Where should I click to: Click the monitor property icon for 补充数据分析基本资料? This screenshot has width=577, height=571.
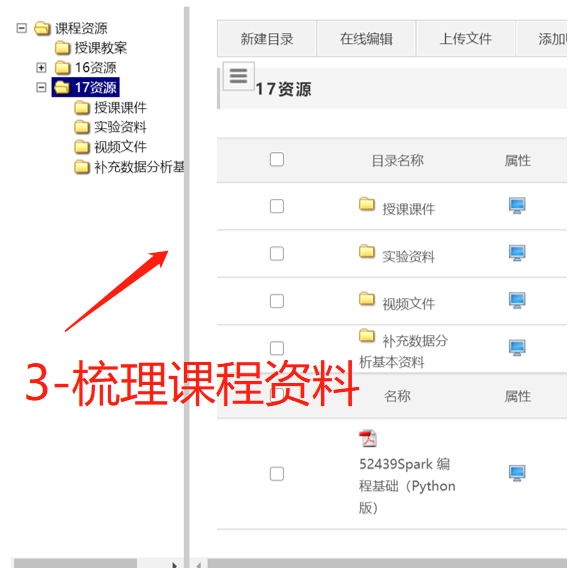click(x=517, y=348)
